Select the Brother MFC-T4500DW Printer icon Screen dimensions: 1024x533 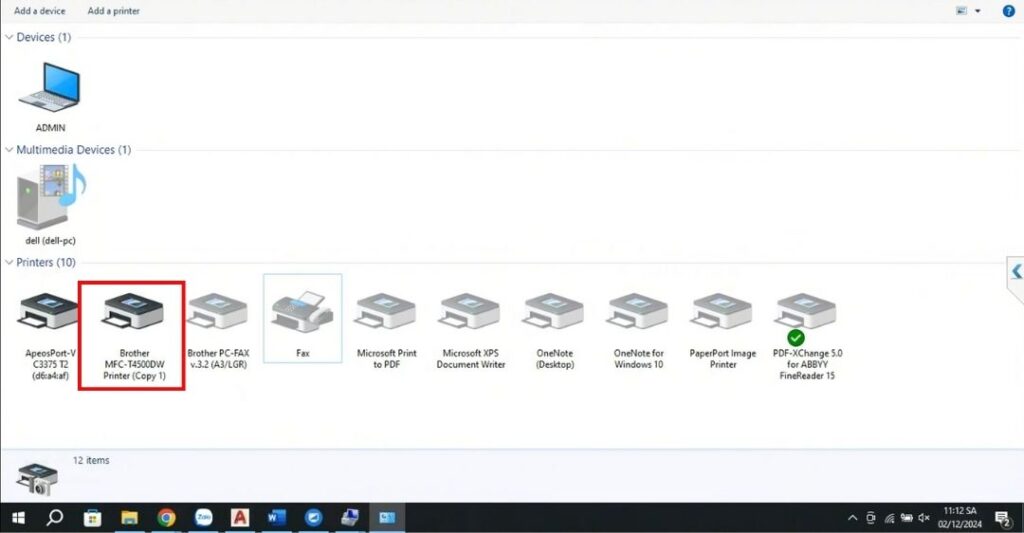tap(134, 316)
